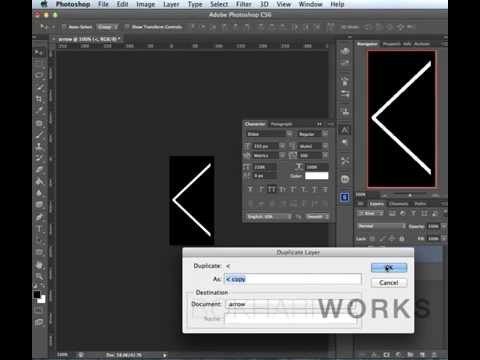Toggle the Auto-Select checkbox

pyautogui.click(x=64, y=27)
